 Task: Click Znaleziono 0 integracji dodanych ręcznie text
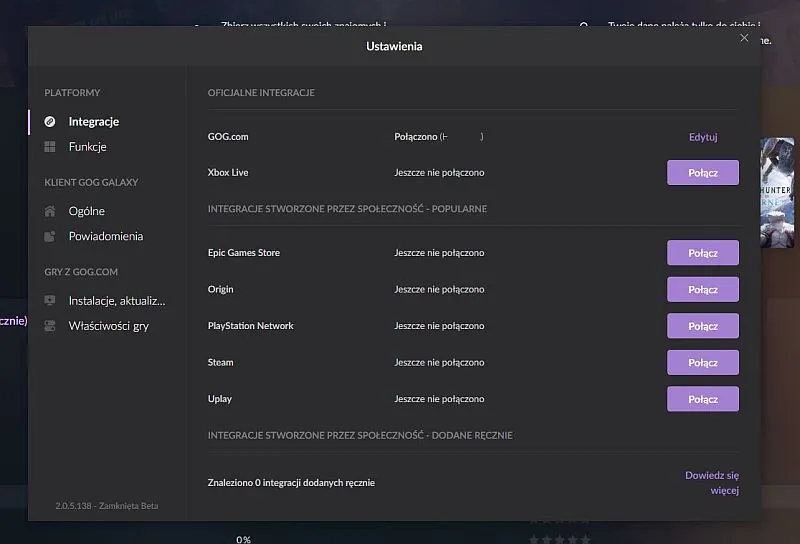[x=291, y=483]
